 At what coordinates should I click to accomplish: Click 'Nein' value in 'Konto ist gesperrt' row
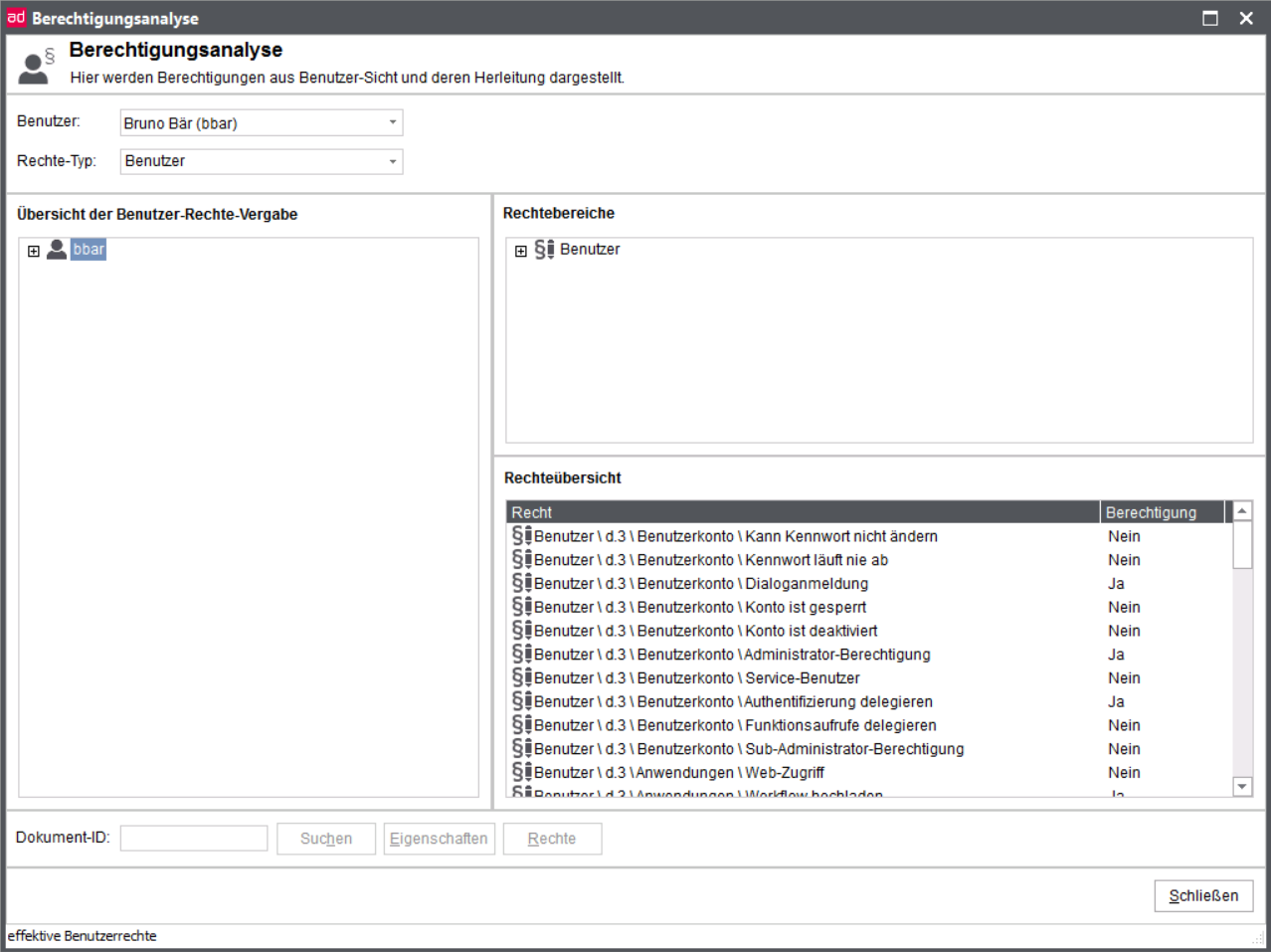(x=1124, y=607)
